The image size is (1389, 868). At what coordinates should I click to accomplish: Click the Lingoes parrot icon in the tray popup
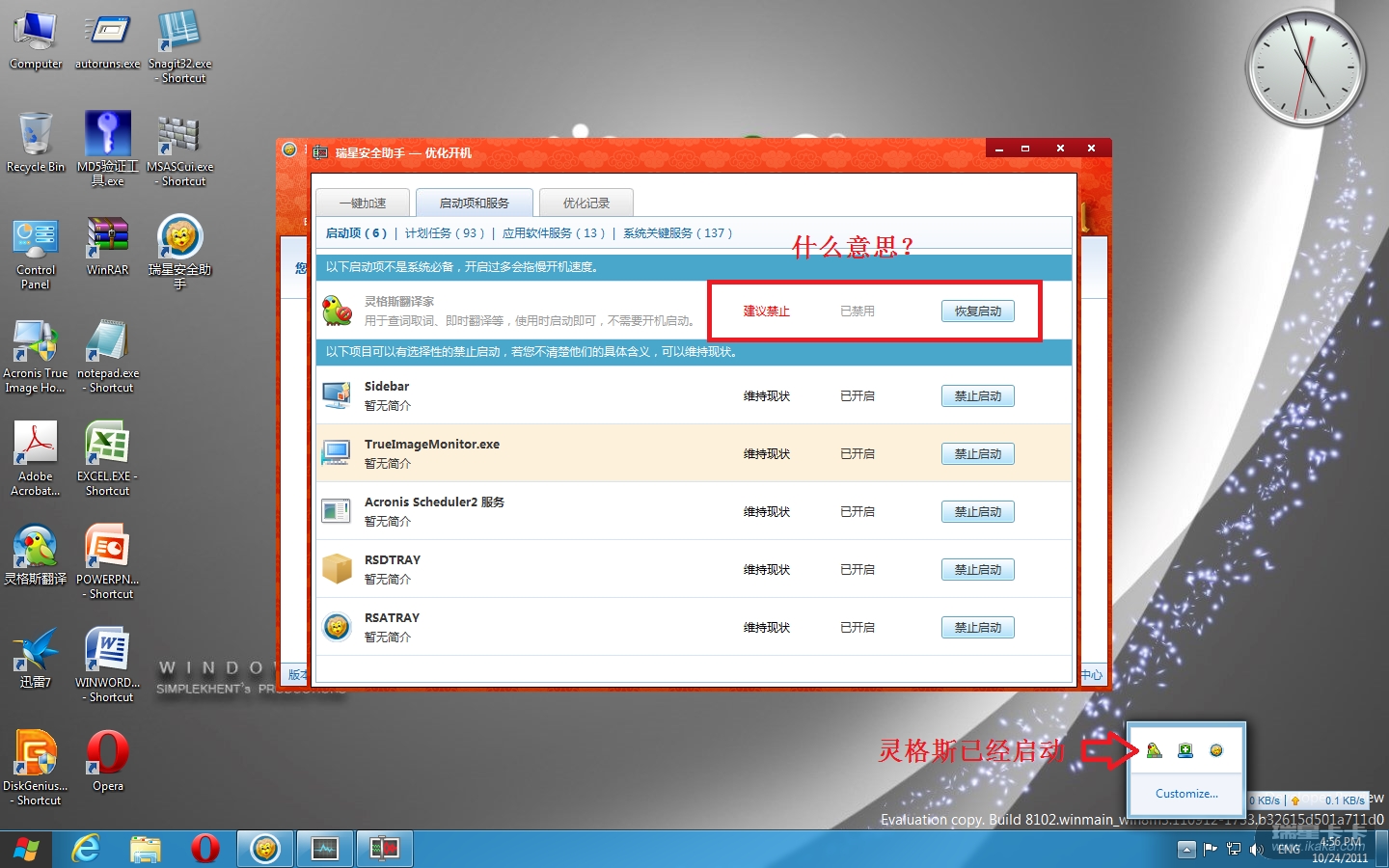click(1155, 750)
